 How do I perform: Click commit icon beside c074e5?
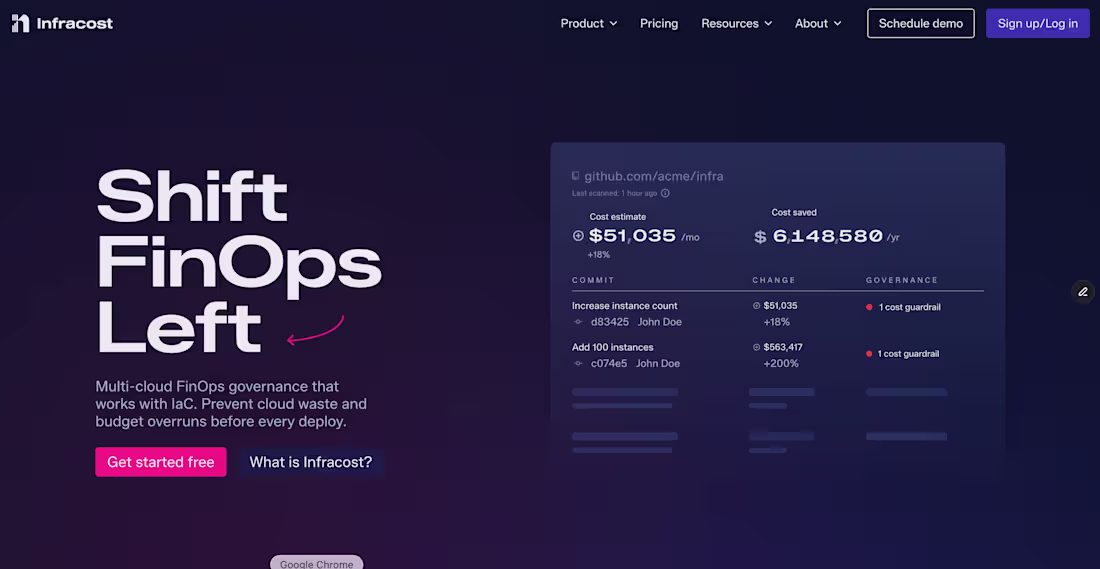[x=578, y=363]
